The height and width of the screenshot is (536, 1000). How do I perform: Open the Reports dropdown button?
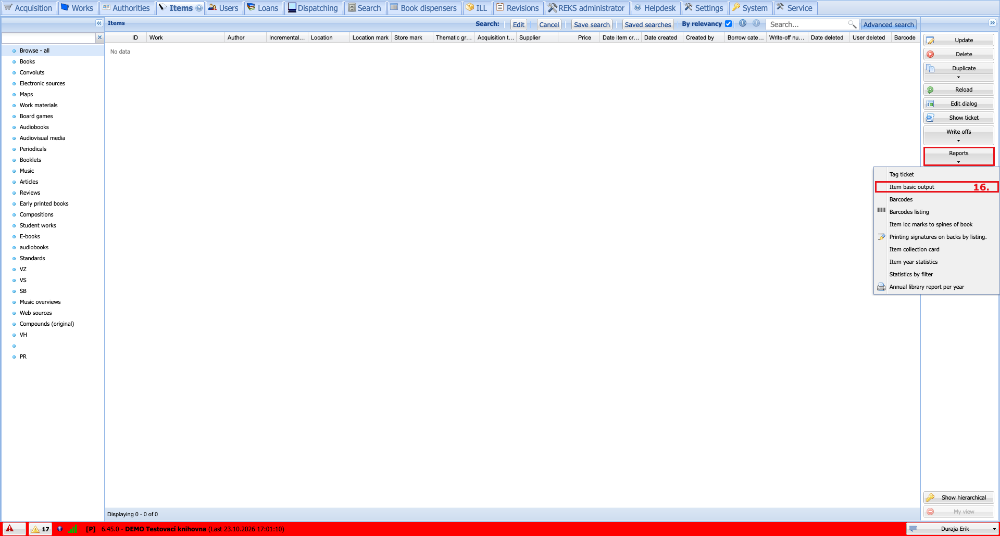coord(958,156)
